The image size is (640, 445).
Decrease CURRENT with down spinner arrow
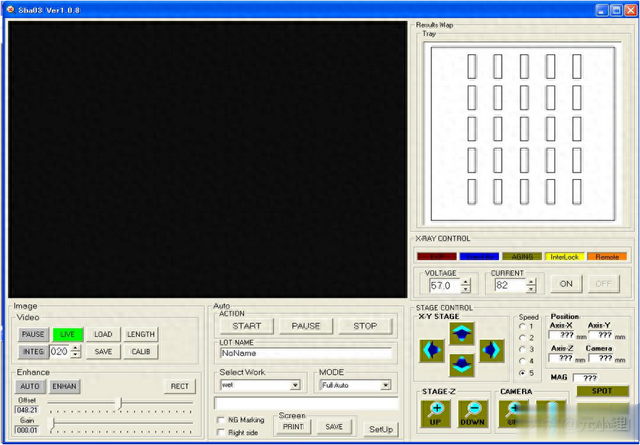(x=531, y=289)
